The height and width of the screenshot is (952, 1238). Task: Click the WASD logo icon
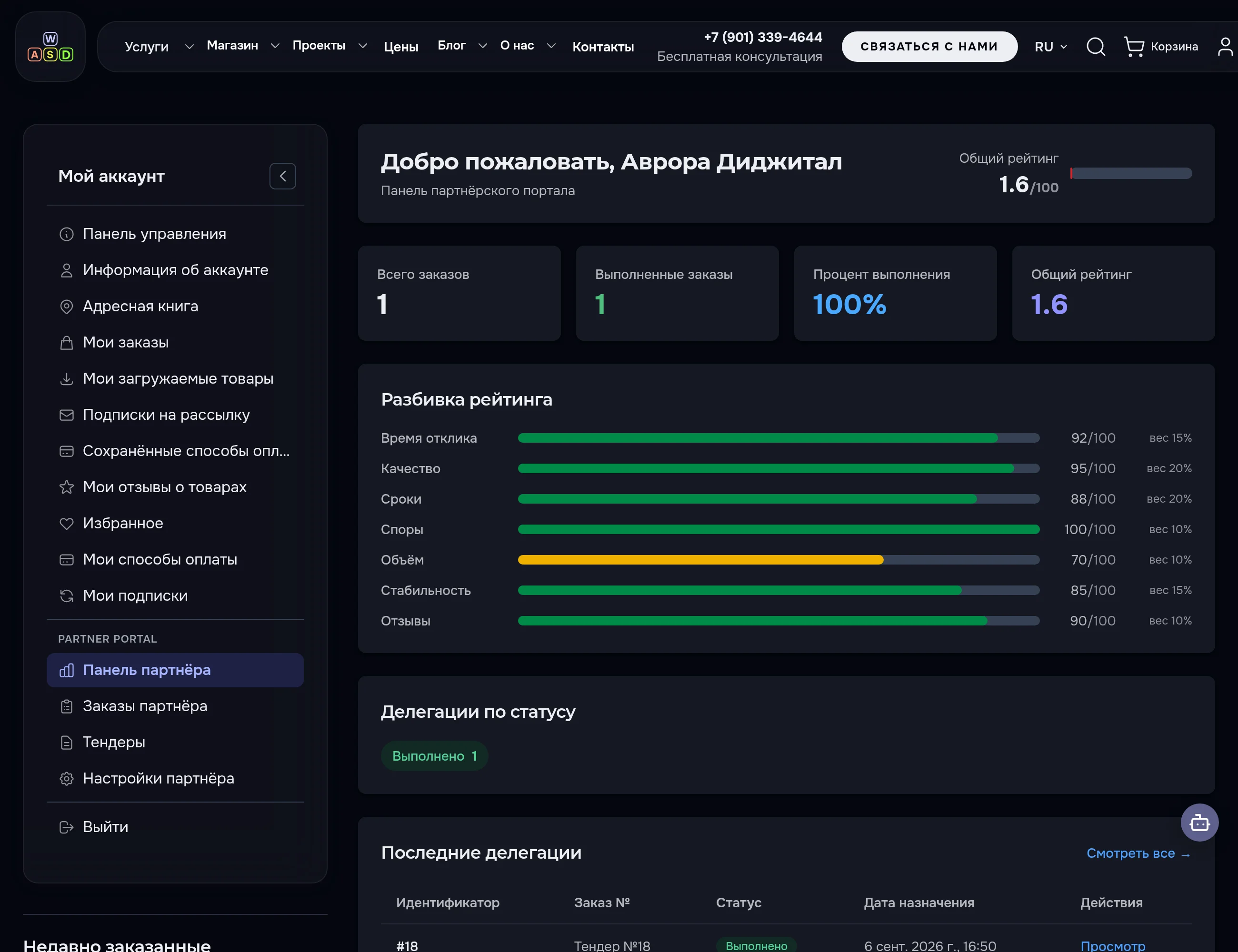pos(50,47)
